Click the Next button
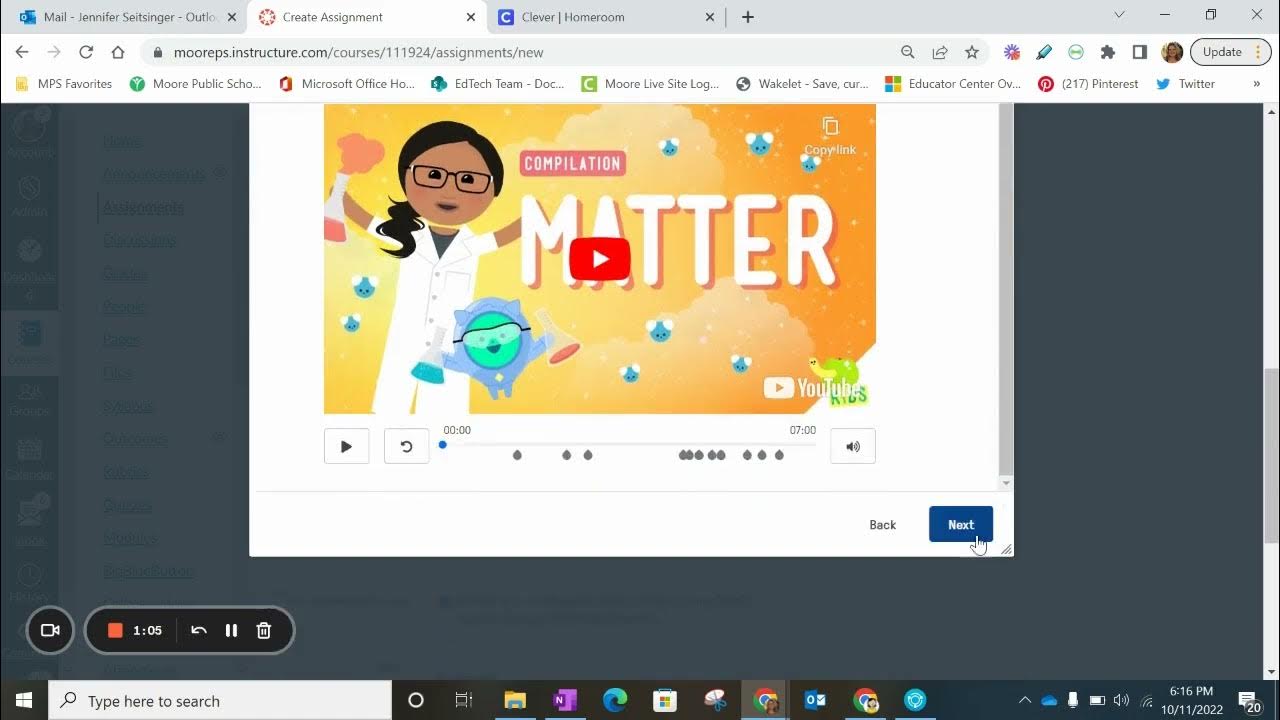 point(961,524)
